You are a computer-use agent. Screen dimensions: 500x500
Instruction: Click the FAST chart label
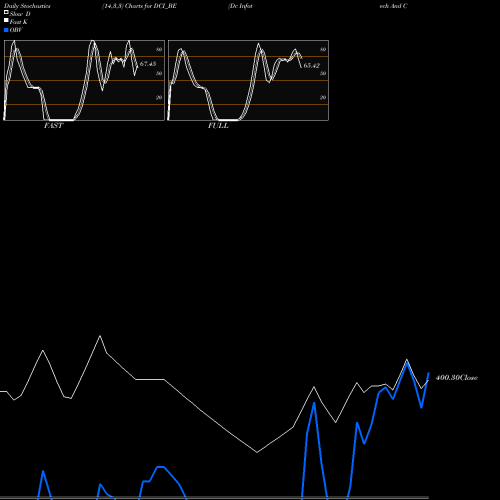pyautogui.click(x=53, y=126)
